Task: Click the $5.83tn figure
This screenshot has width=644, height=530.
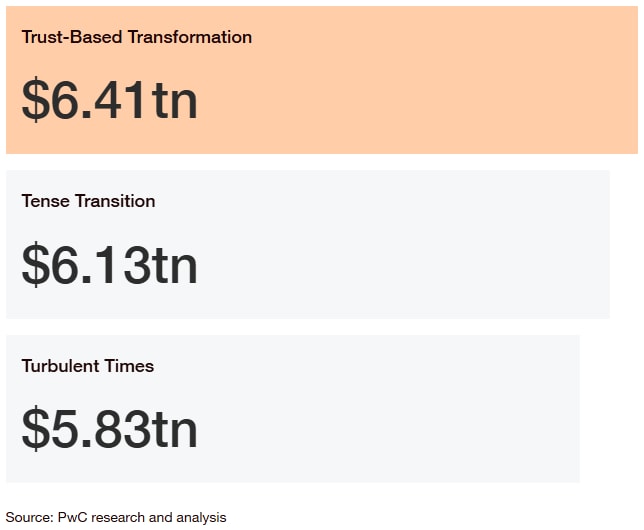Action: [x=110, y=429]
